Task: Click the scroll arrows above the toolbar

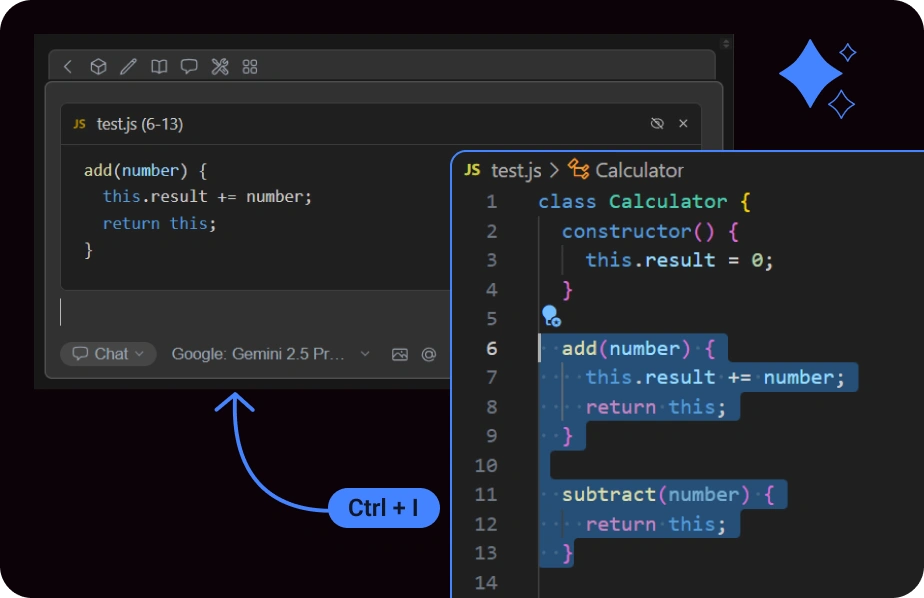Action: coord(727,44)
